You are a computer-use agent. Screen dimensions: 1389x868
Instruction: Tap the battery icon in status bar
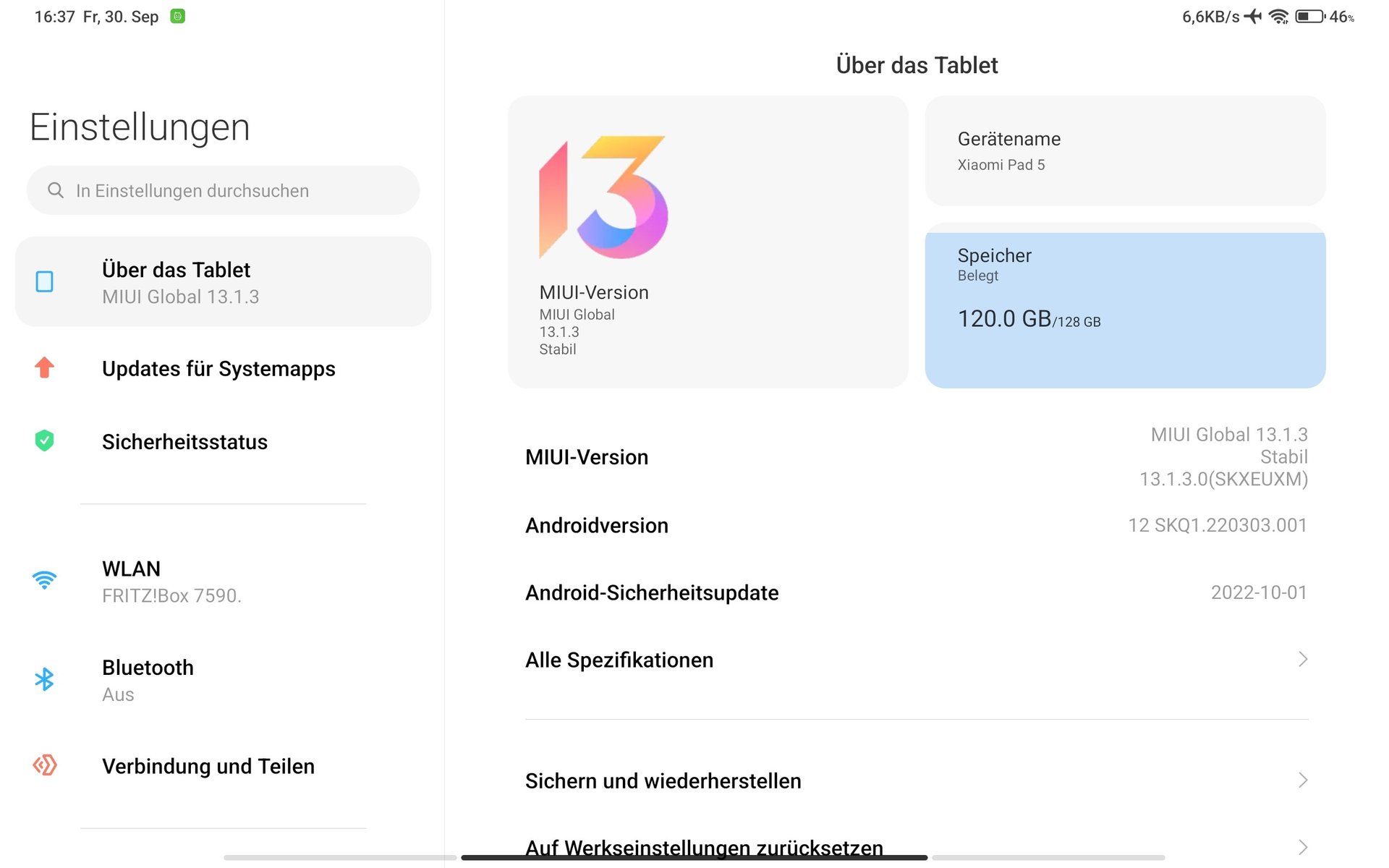pyautogui.click(x=1309, y=17)
